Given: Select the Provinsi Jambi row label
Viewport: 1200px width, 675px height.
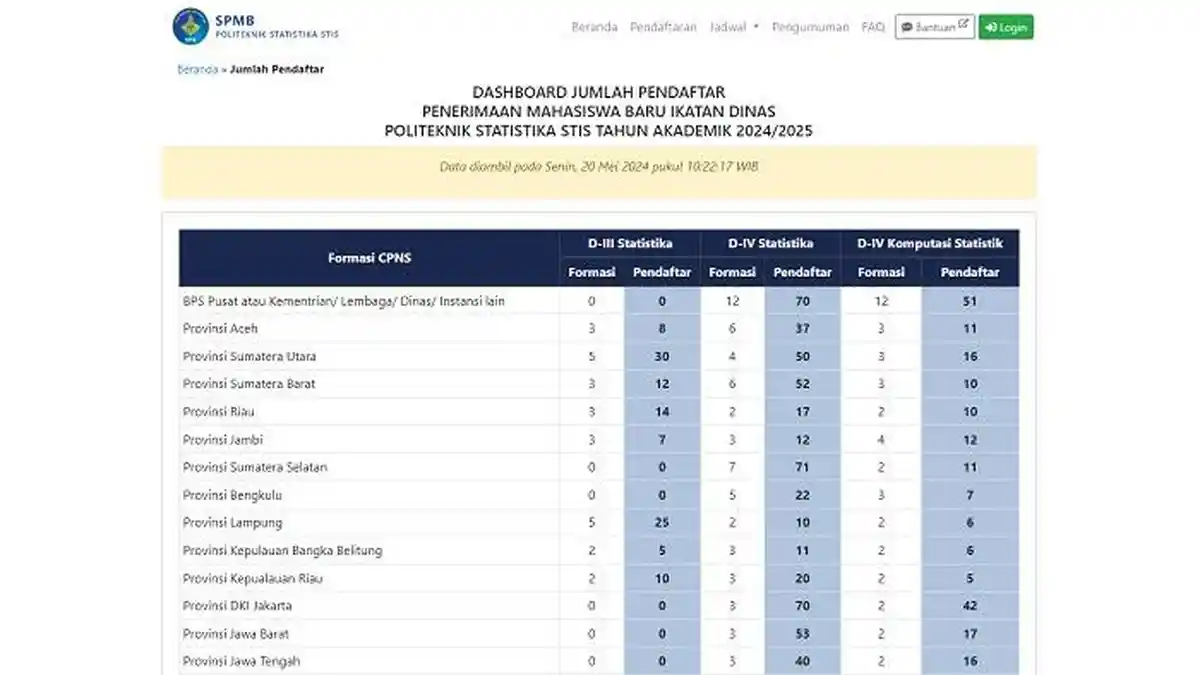Looking at the screenshot, I should 222,439.
